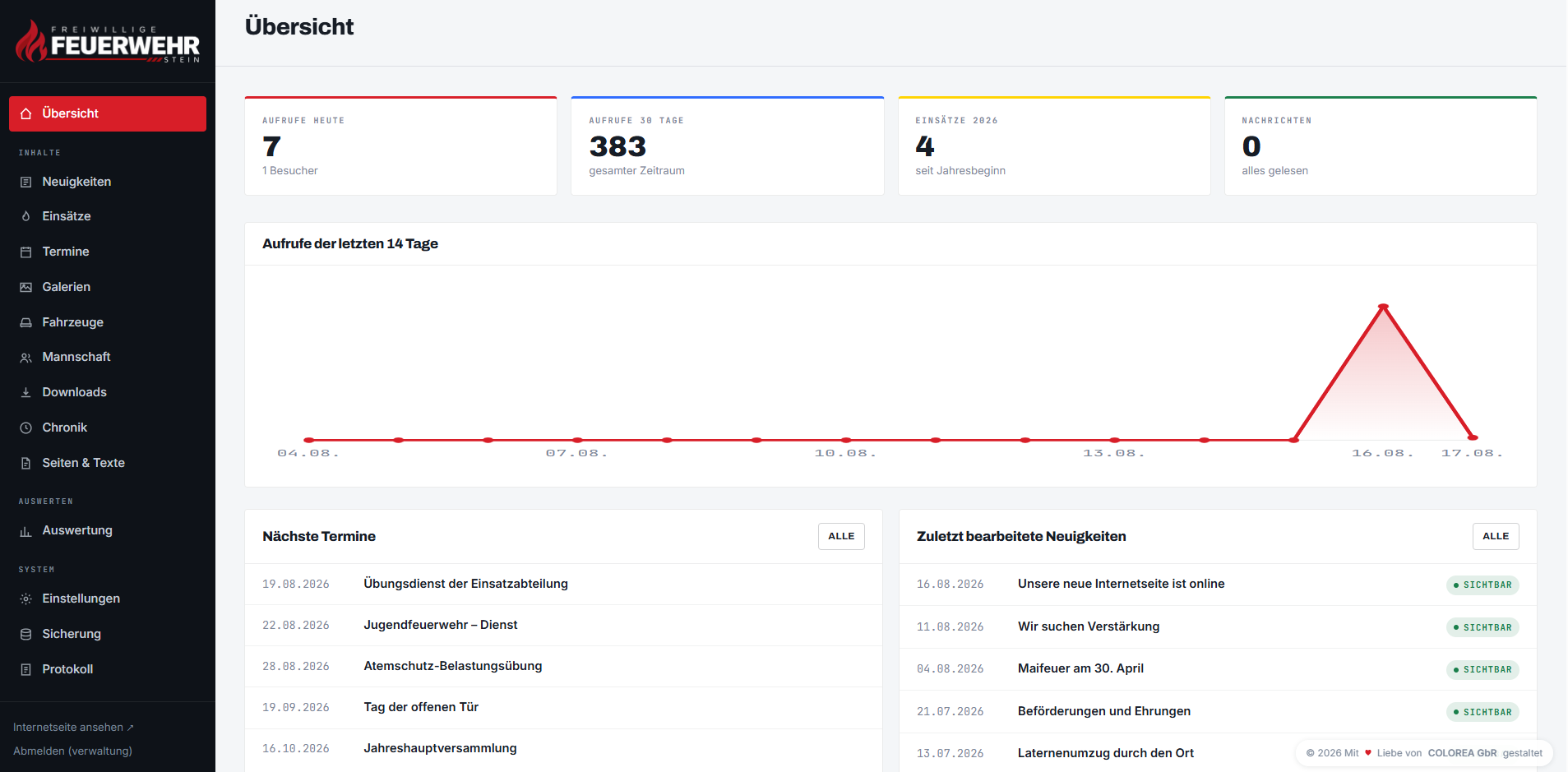
Task: Click ALLE button for Zuletzt bearbeitete Neuigkeiten
Action: click(x=1496, y=536)
